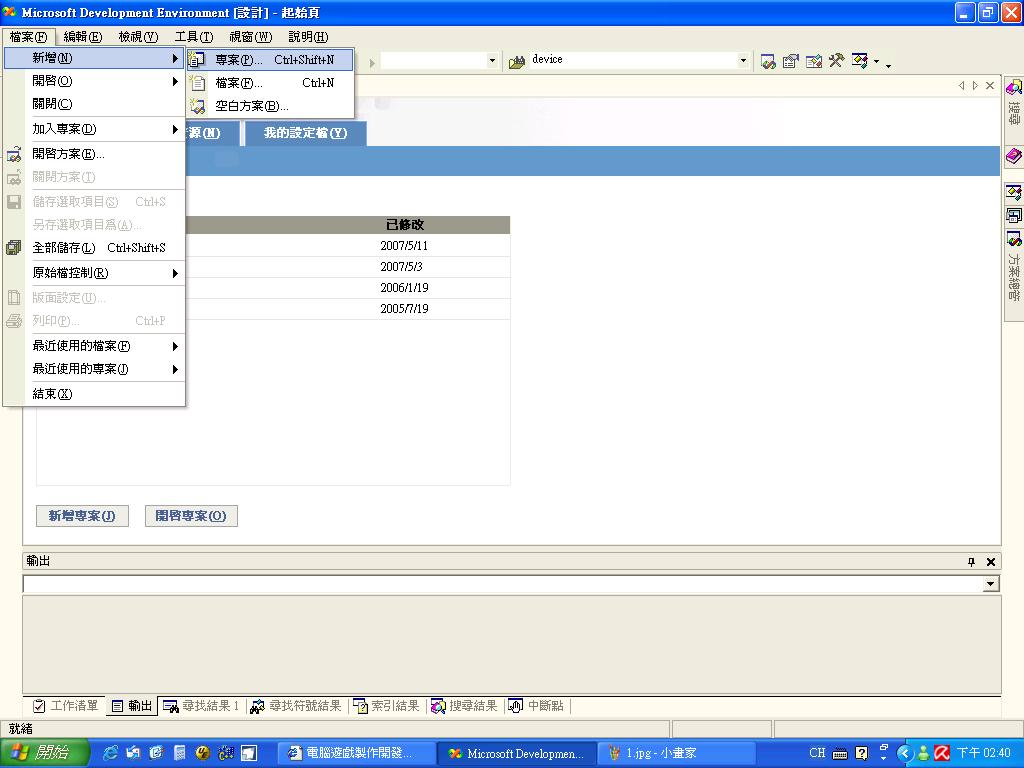Choose 結束(X) to exit
This screenshot has height=768, width=1024.
coord(95,394)
